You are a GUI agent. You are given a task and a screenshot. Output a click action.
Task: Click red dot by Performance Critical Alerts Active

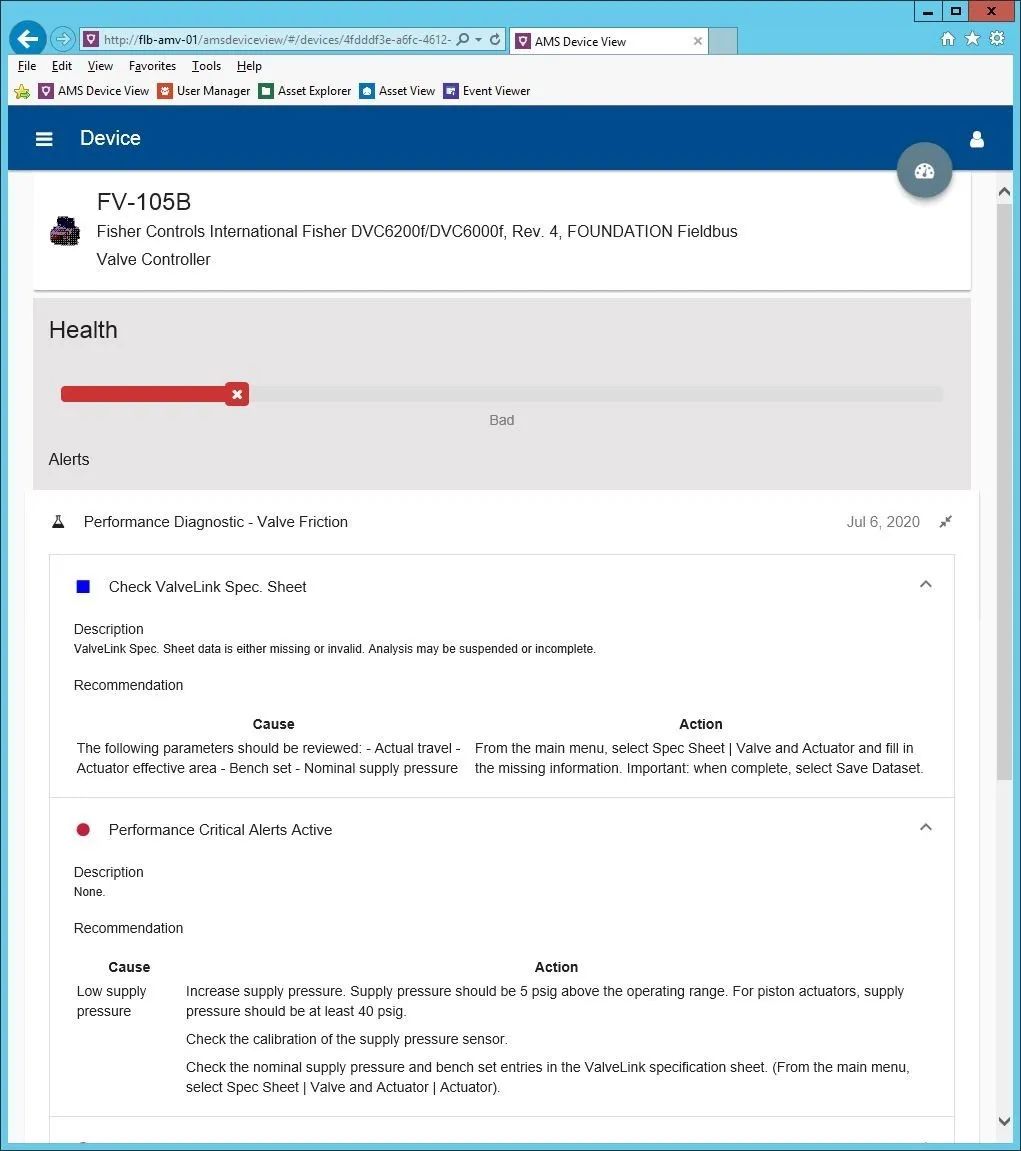[83, 829]
